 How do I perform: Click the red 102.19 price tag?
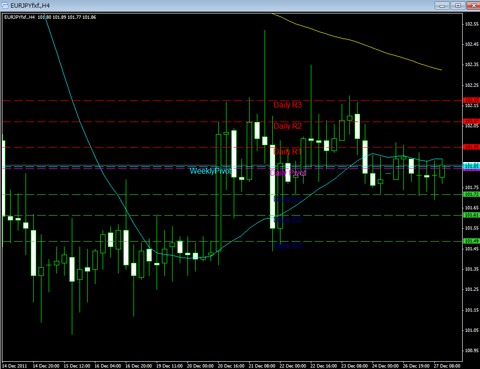(x=472, y=100)
